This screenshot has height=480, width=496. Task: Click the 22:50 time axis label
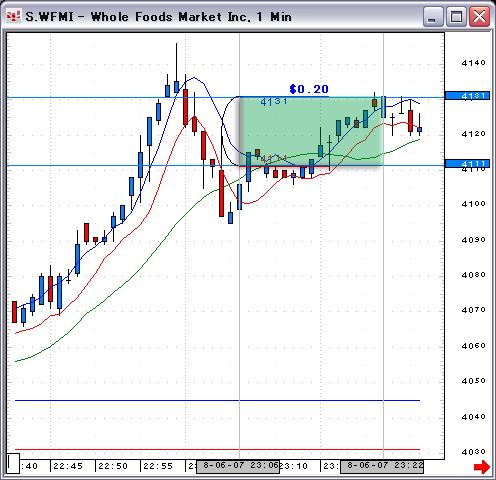[113, 466]
